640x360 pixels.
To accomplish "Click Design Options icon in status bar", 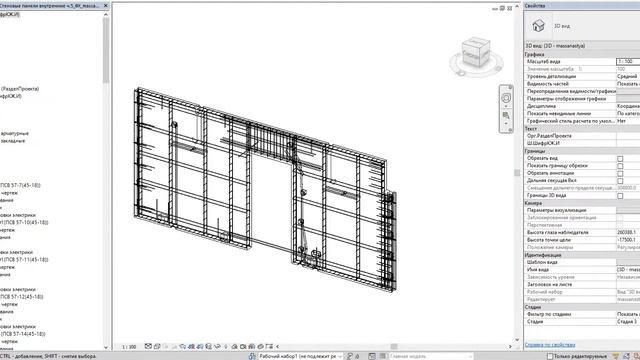I will point(372,356).
